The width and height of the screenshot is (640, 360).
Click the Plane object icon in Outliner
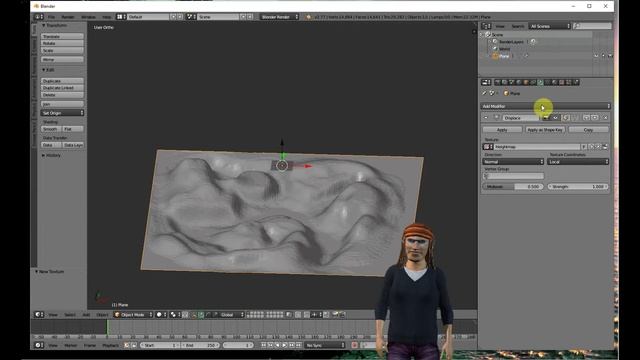tap(495, 56)
